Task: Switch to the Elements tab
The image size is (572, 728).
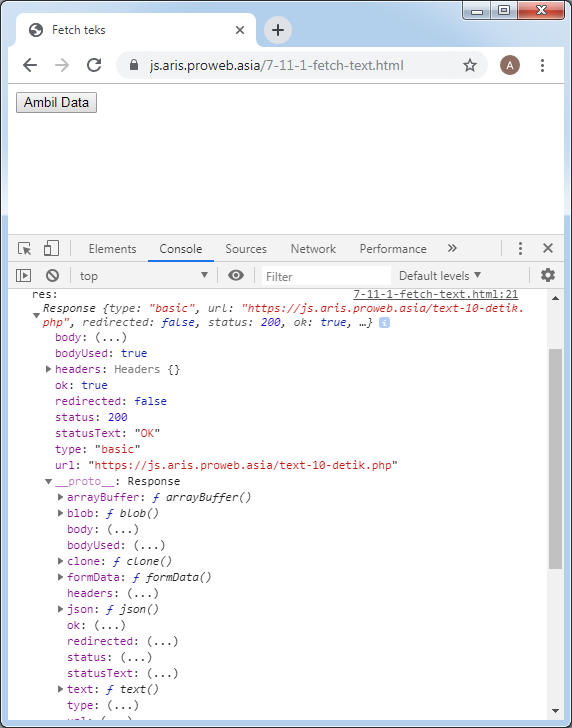Action: [112, 249]
